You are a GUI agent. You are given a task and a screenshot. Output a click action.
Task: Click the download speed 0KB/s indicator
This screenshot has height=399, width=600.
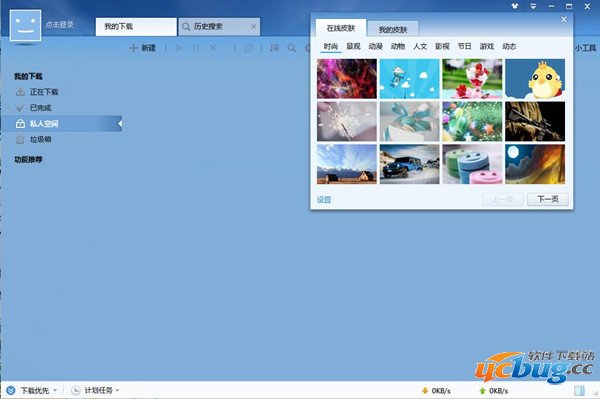point(436,391)
